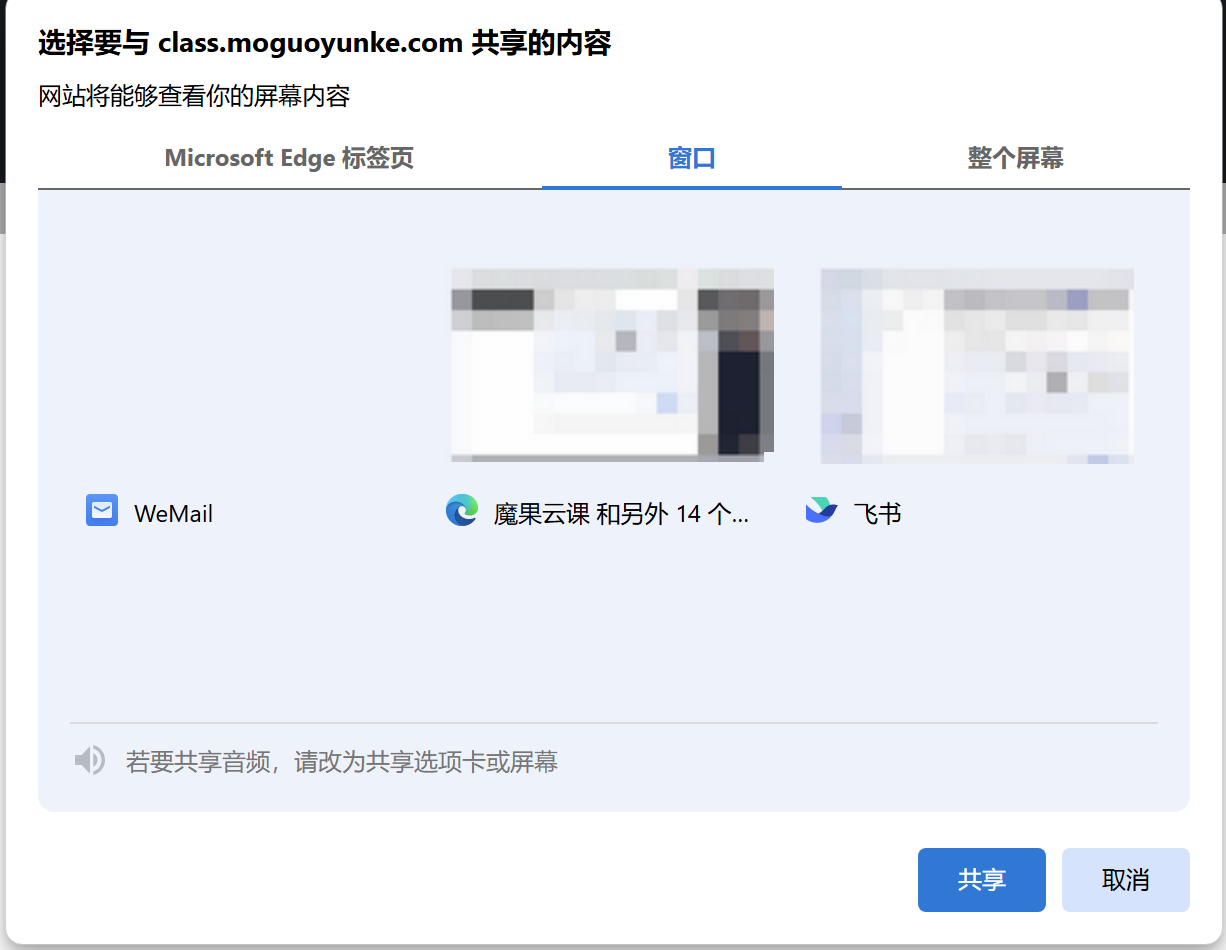This screenshot has width=1226, height=950.
Task: Choose the WeMail window label
Action: coord(173,514)
